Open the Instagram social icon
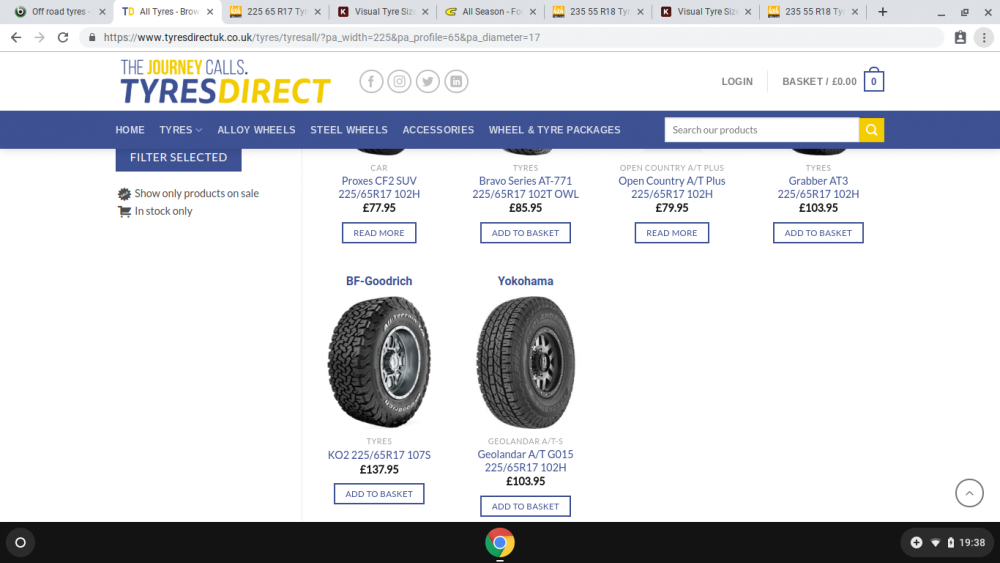 coord(399,82)
